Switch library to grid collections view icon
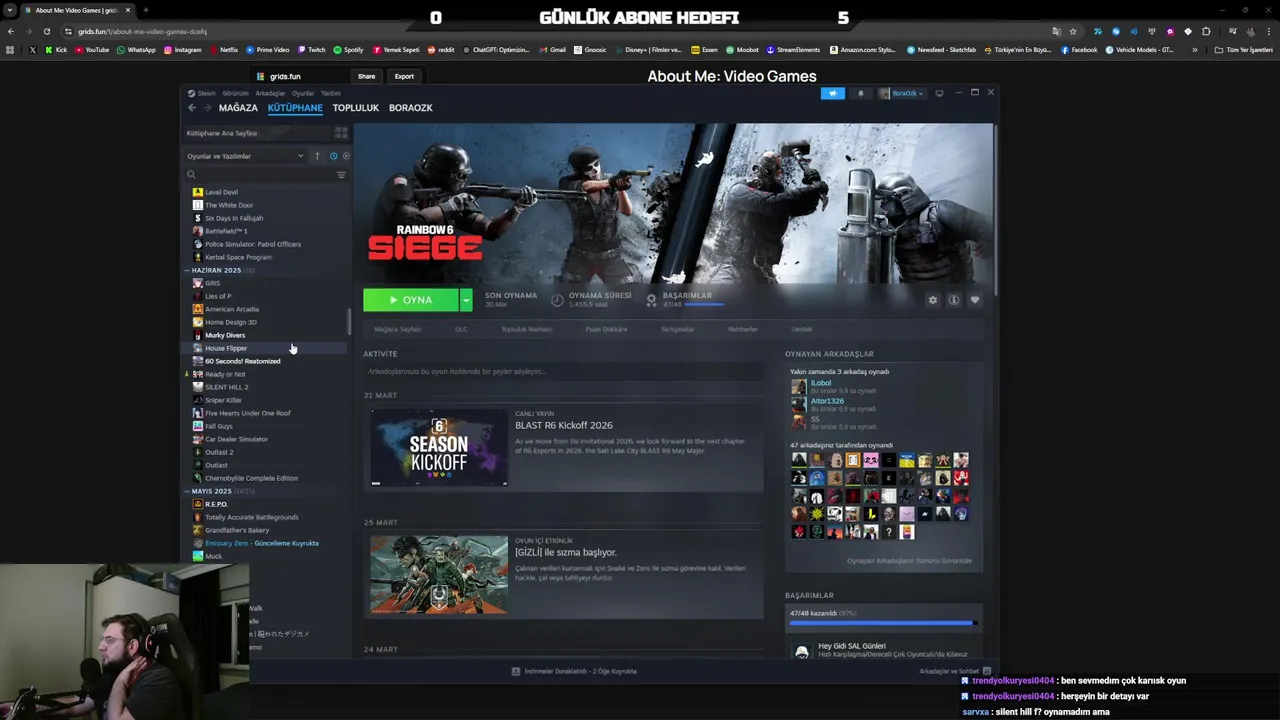 click(x=341, y=133)
